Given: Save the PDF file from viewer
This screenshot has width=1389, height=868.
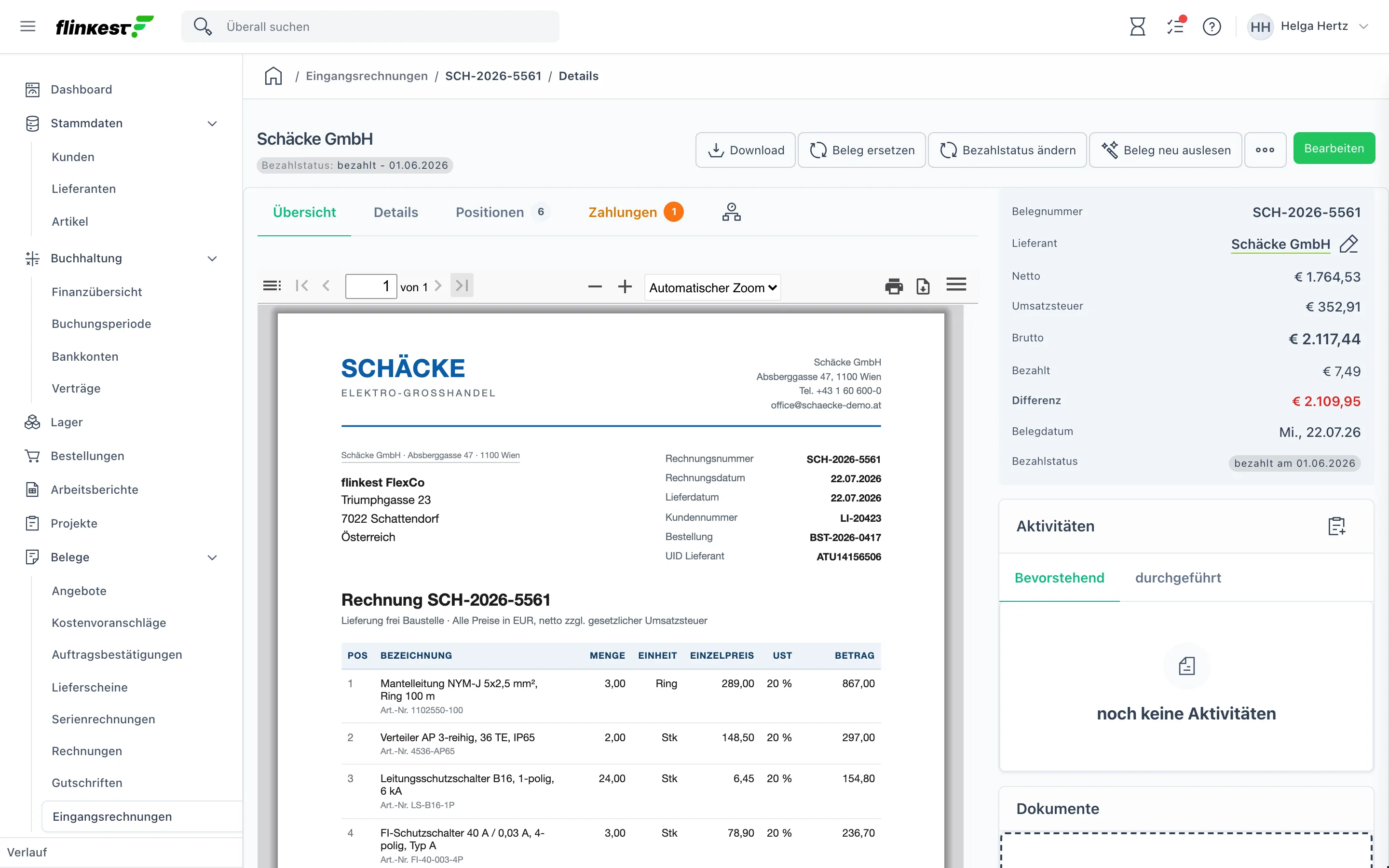Looking at the screenshot, I should 923,286.
